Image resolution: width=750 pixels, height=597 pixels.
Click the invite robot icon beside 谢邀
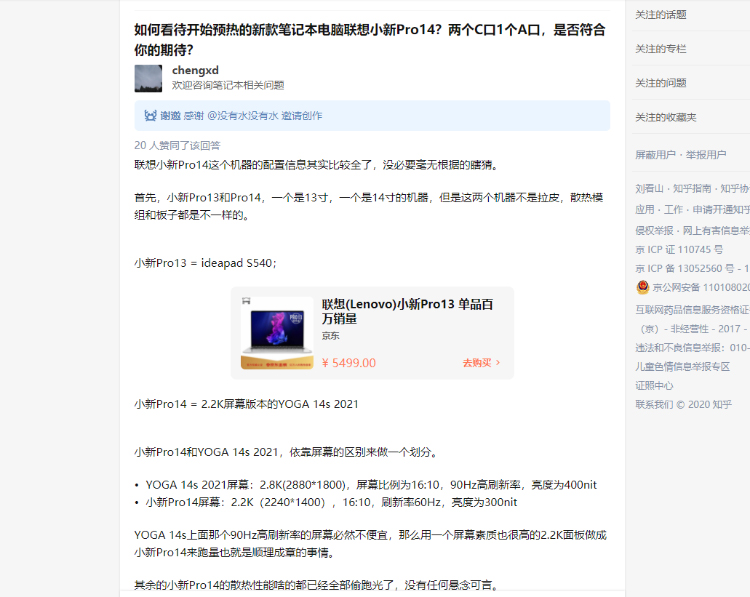[x=150, y=116]
